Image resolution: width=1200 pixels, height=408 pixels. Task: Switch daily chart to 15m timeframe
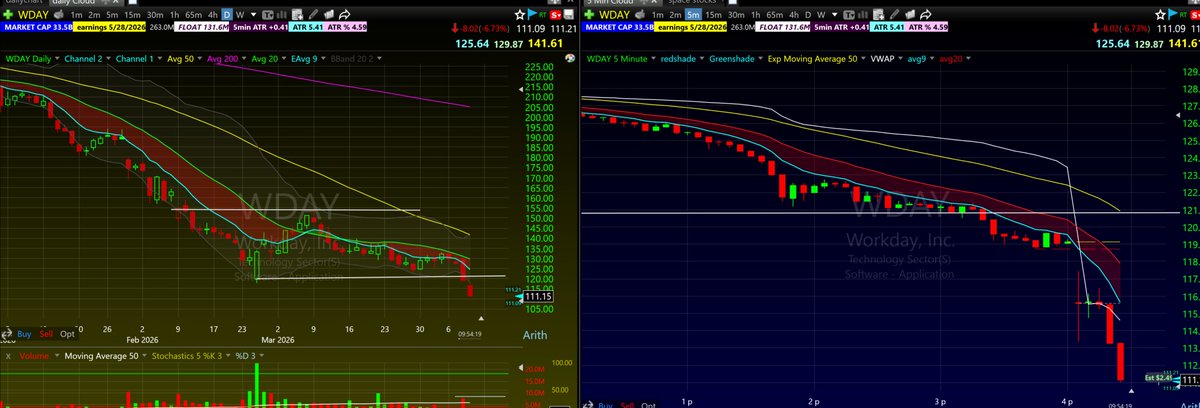coord(132,15)
